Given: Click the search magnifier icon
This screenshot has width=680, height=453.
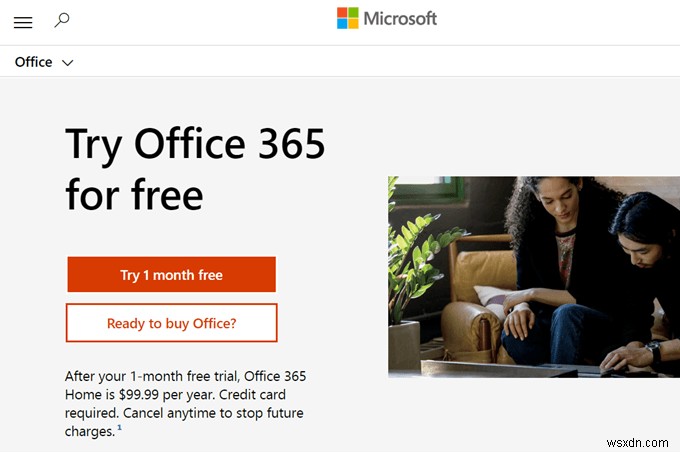Looking at the screenshot, I should point(62,20).
